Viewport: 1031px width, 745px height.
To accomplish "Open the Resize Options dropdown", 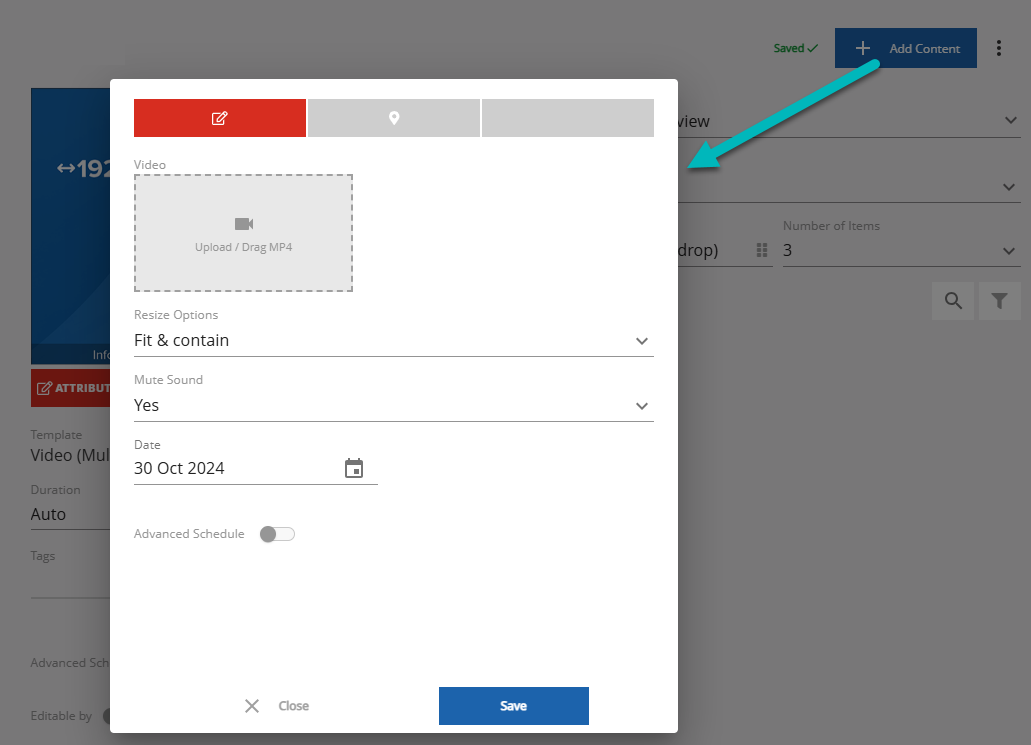I will click(x=394, y=341).
